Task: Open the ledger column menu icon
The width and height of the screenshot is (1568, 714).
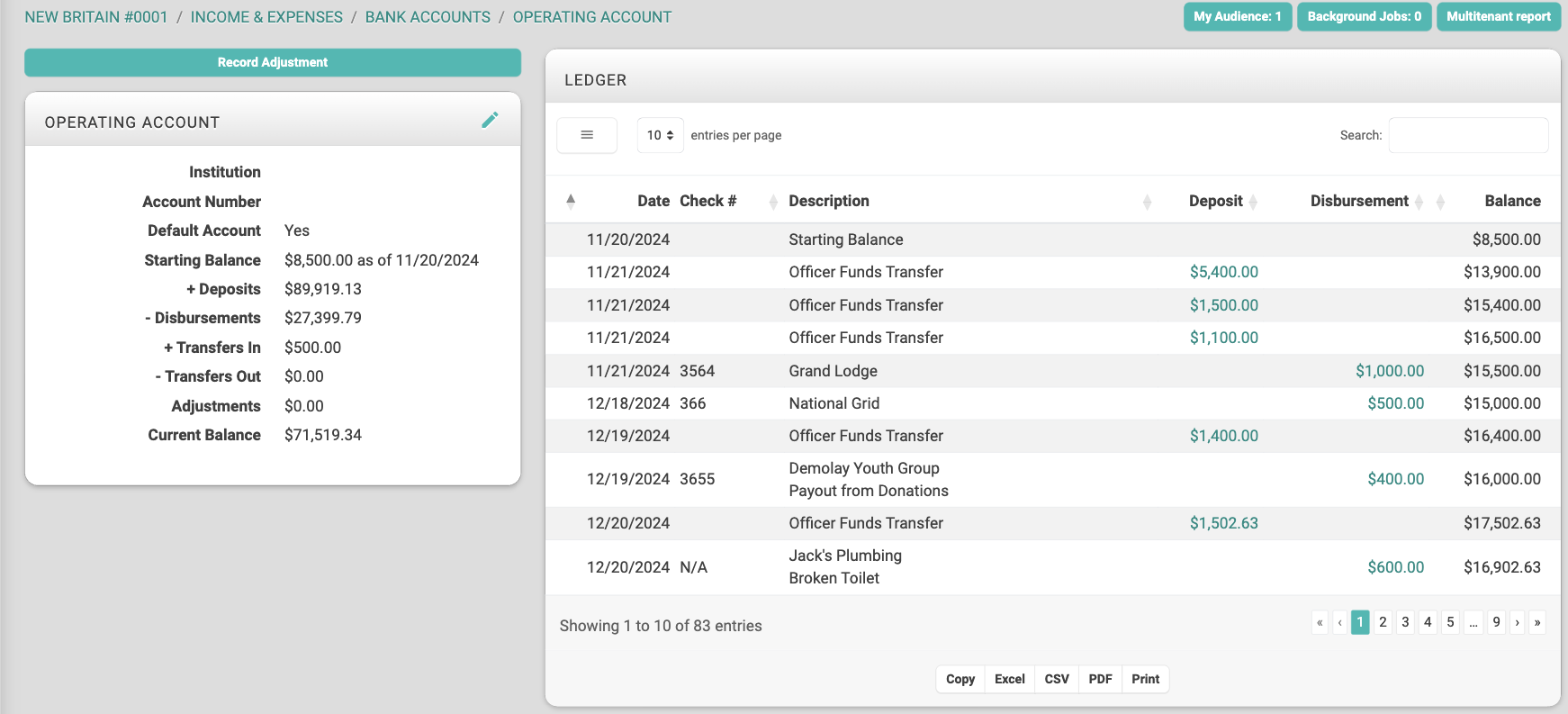Action: (x=587, y=135)
